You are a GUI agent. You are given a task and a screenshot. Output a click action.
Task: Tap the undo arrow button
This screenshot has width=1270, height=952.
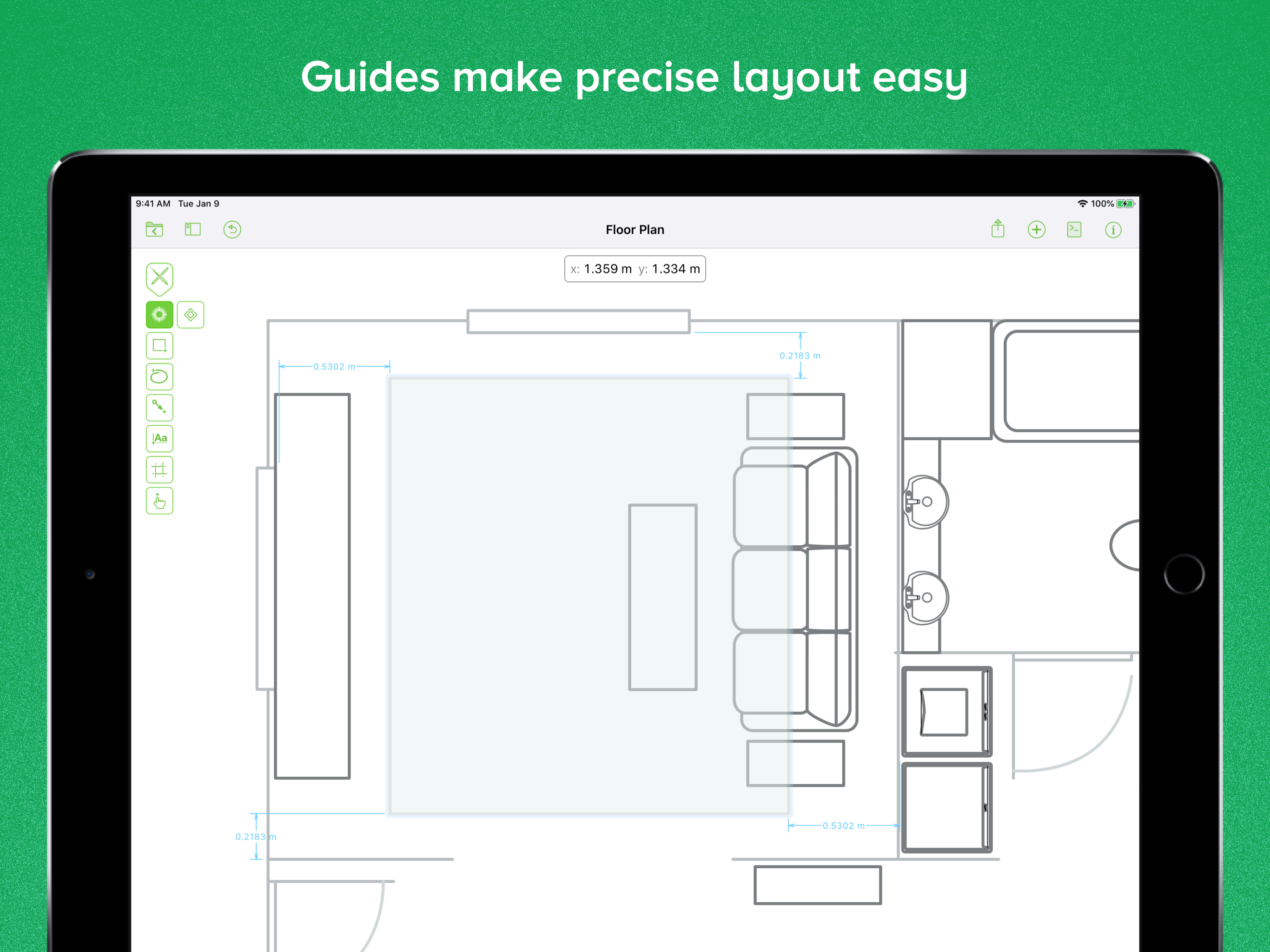click(232, 230)
